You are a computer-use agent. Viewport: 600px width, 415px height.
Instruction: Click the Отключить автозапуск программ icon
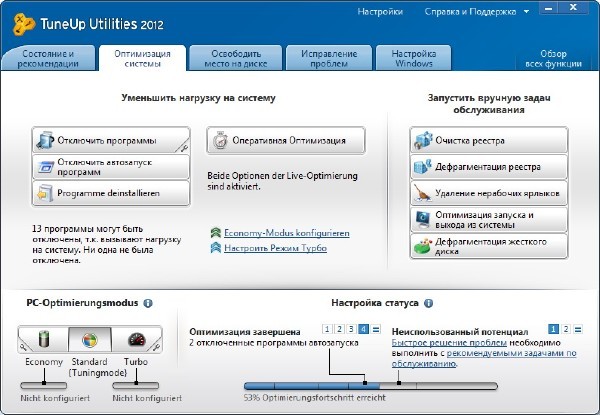pyautogui.click(x=46, y=167)
